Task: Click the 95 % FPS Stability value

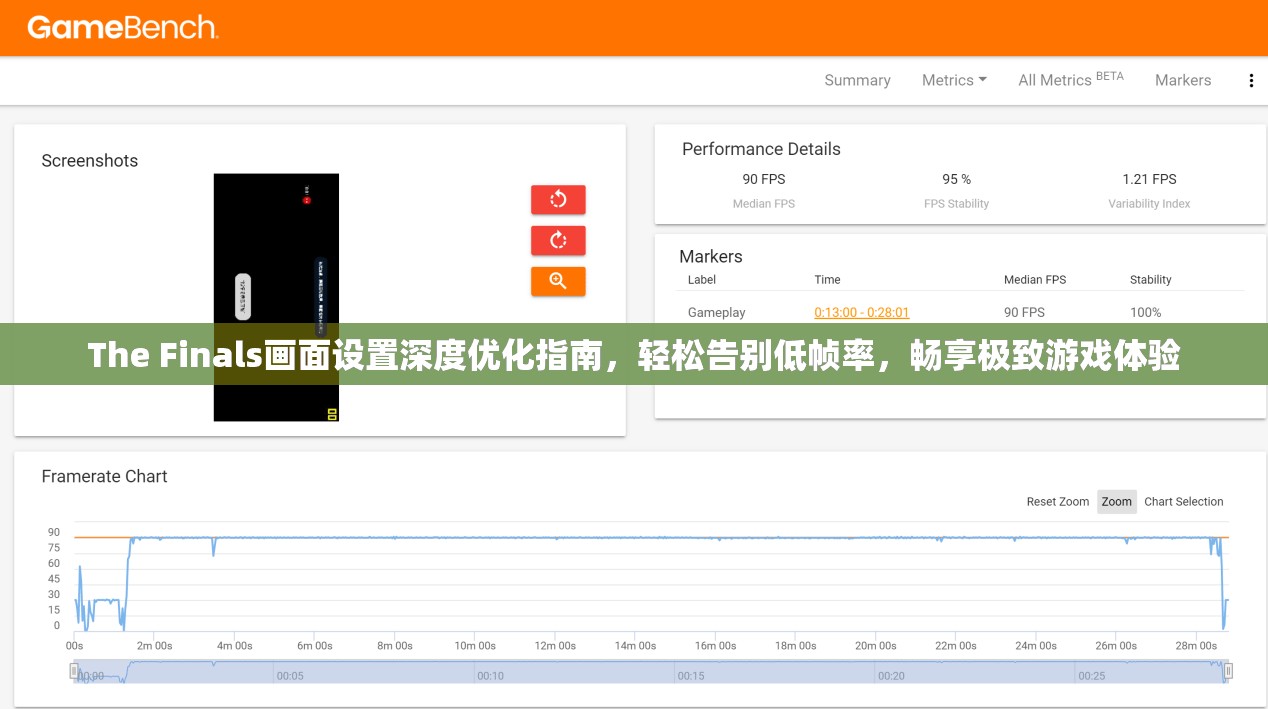Action: pyautogui.click(x=957, y=179)
